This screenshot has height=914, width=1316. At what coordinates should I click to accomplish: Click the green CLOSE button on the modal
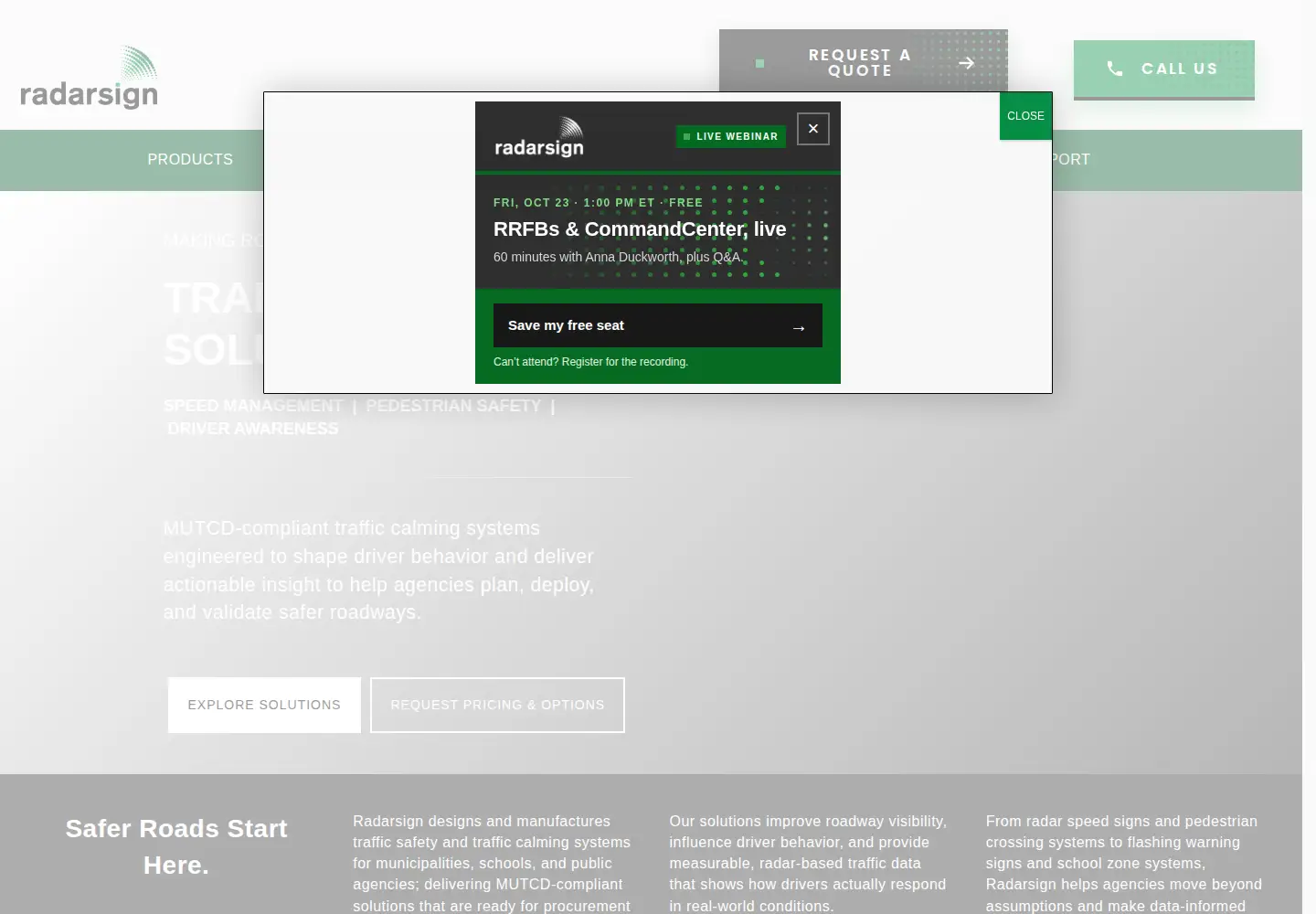point(1025,116)
